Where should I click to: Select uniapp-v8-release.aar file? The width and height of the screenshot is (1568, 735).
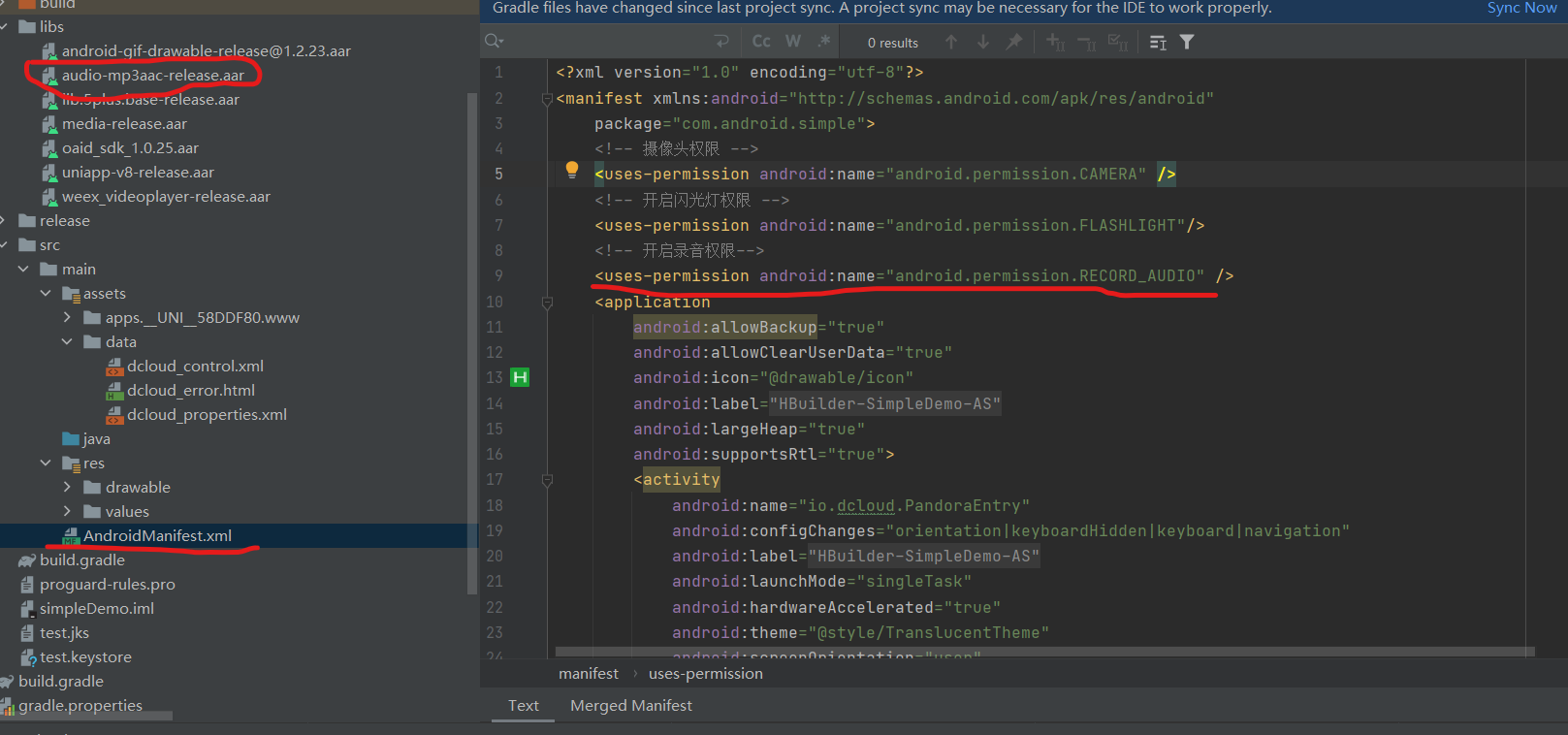pyautogui.click(x=138, y=173)
